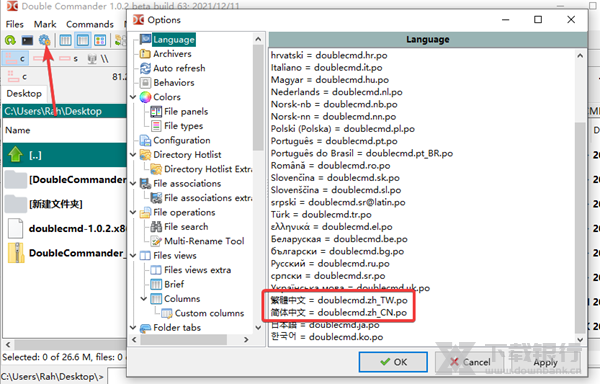Click the Cancel button
This screenshot has width=600, height=384.
pos(470,362)
